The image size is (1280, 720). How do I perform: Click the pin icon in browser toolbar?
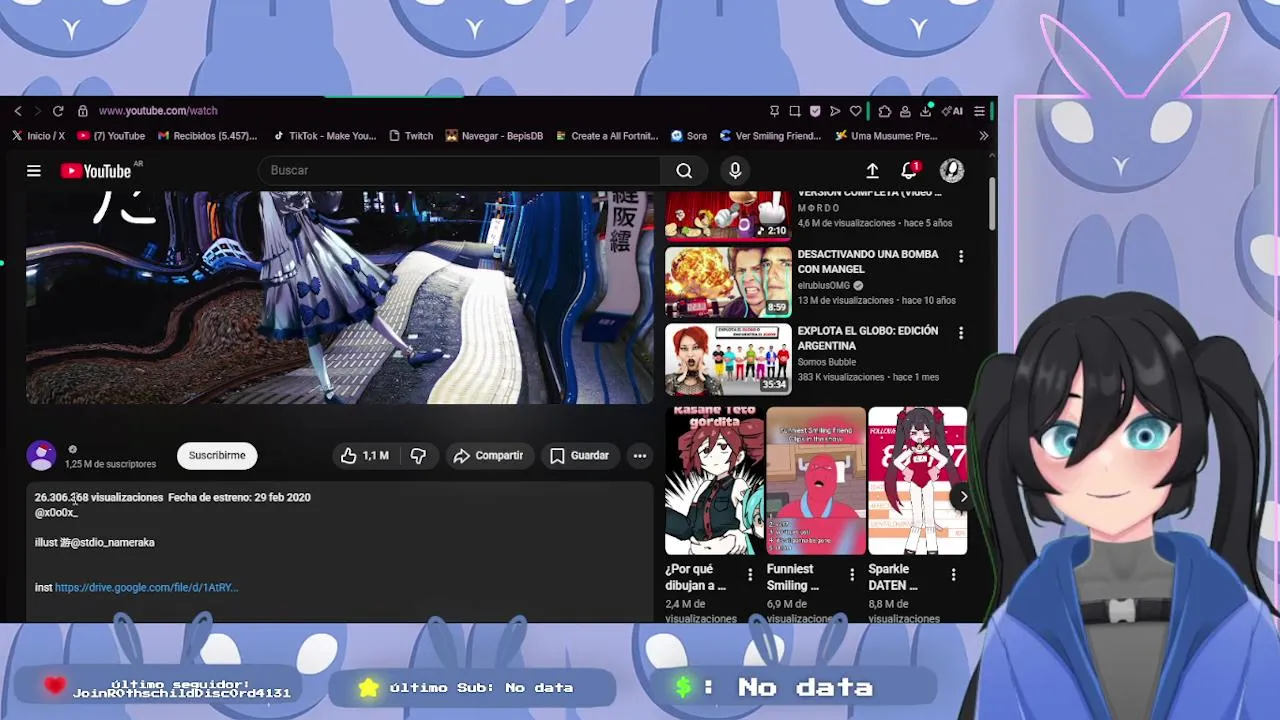point(774,111)
